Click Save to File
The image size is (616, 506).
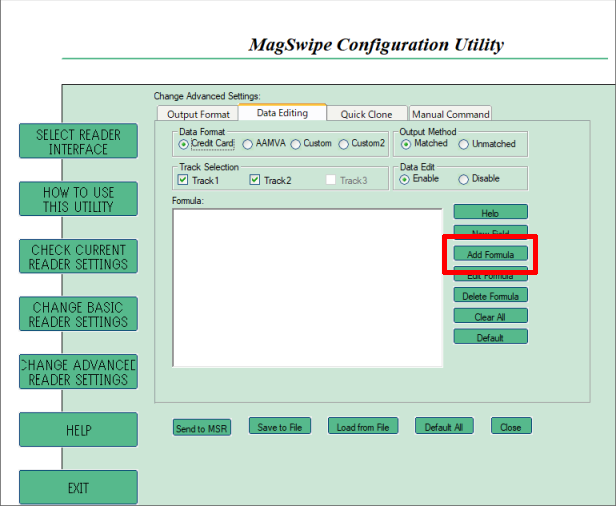[280, 427]
